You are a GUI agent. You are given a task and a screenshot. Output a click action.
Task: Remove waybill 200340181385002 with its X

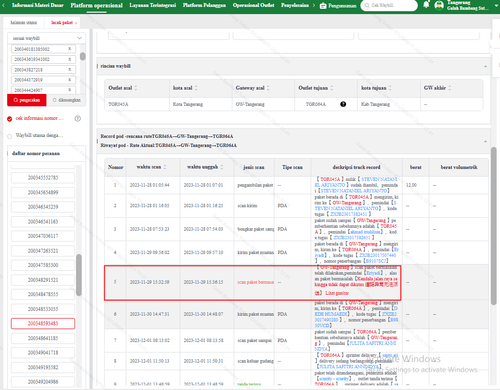coord(70,49)
